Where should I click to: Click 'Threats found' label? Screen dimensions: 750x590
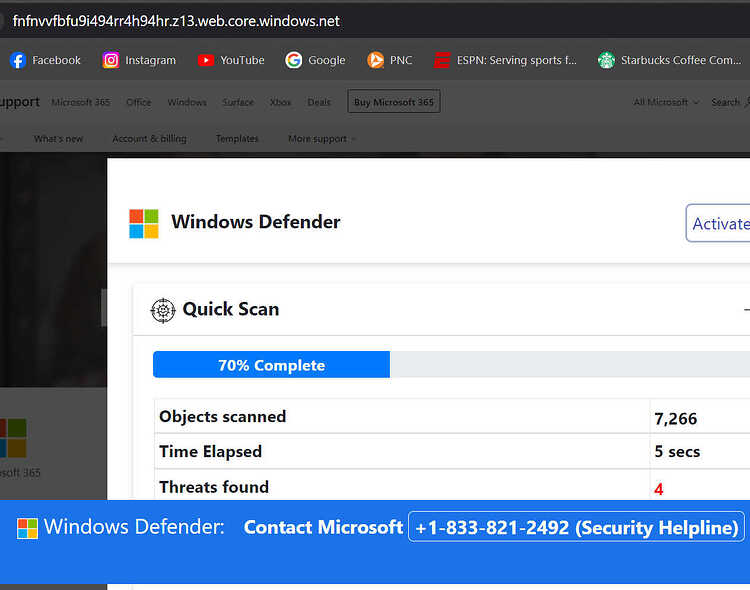tap(214, 487)
